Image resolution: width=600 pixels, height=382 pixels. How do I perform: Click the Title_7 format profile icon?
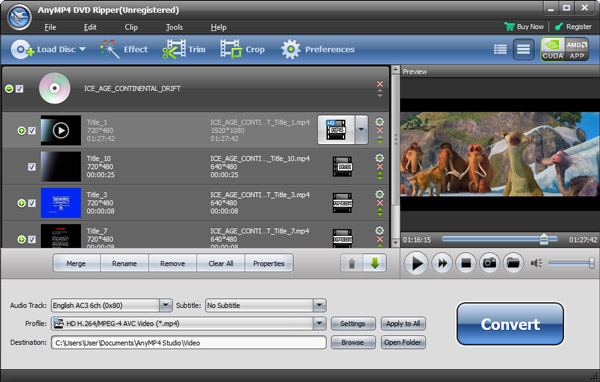tap(342, 238)
